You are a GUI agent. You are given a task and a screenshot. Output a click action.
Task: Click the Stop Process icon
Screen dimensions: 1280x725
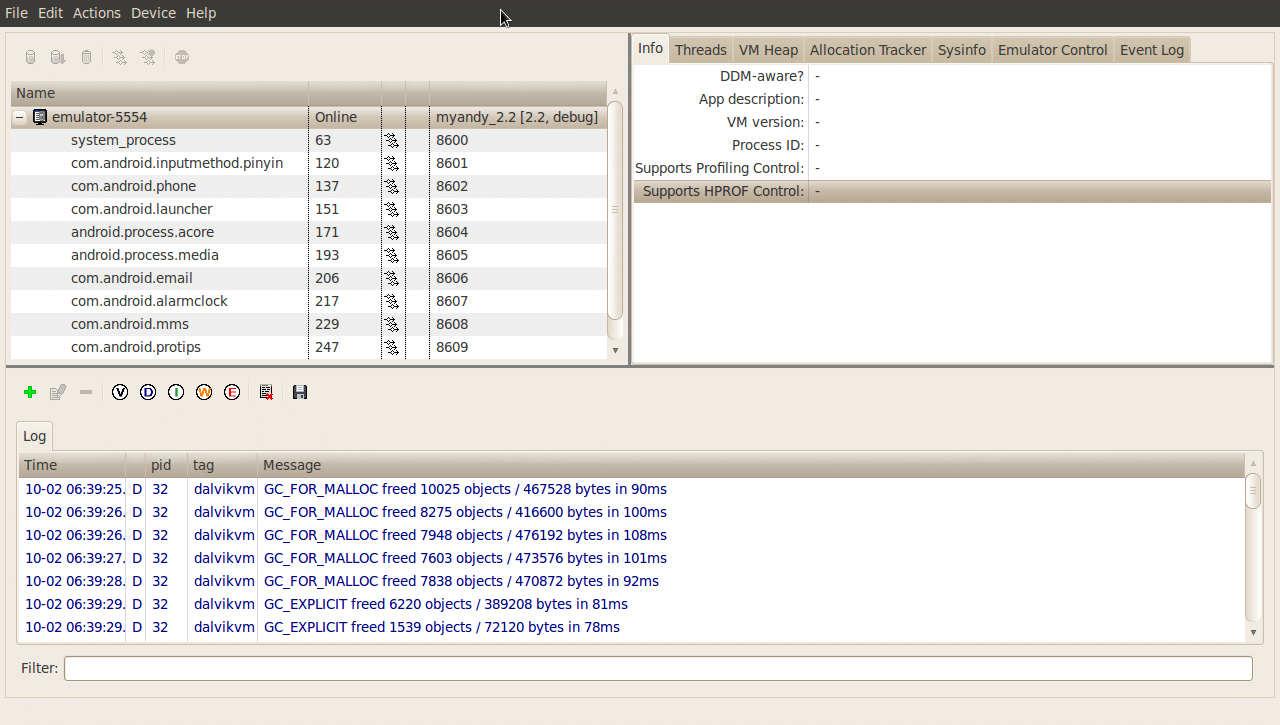tap(181, 57)
